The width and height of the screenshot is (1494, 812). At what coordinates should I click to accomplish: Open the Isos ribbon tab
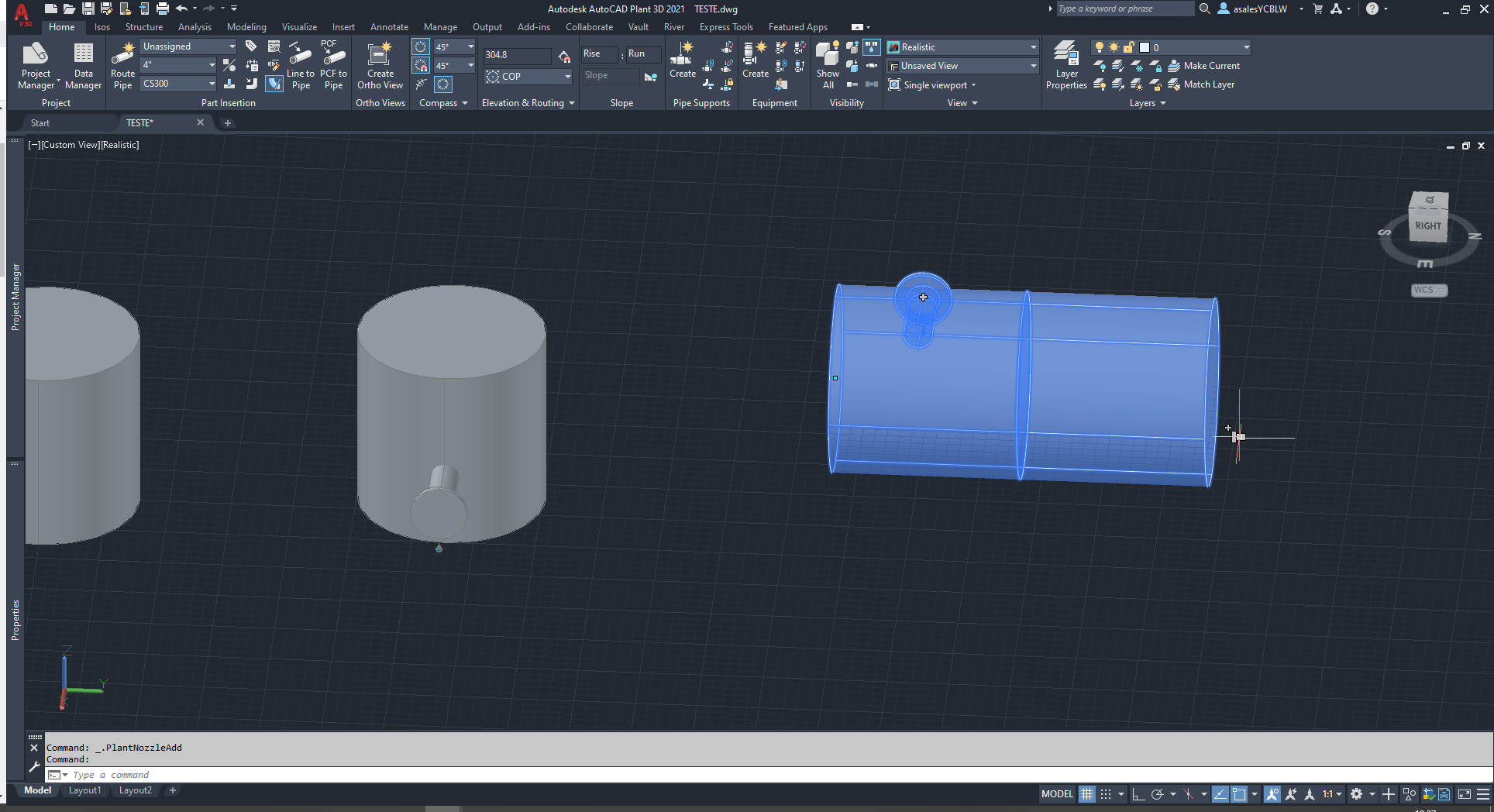click(x=102, y=27)
